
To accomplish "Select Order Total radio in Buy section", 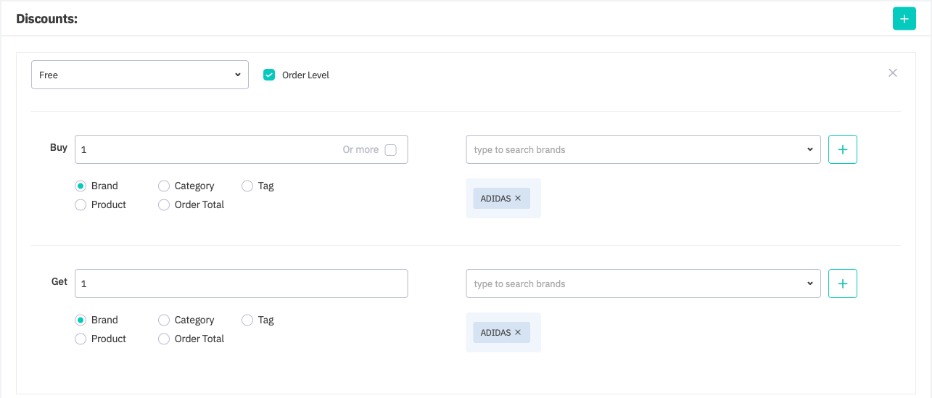I will point(164,205).
